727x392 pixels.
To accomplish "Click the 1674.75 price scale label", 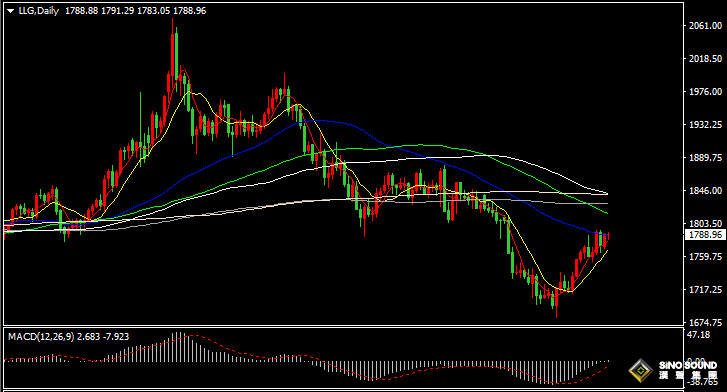I will [705, 322].
